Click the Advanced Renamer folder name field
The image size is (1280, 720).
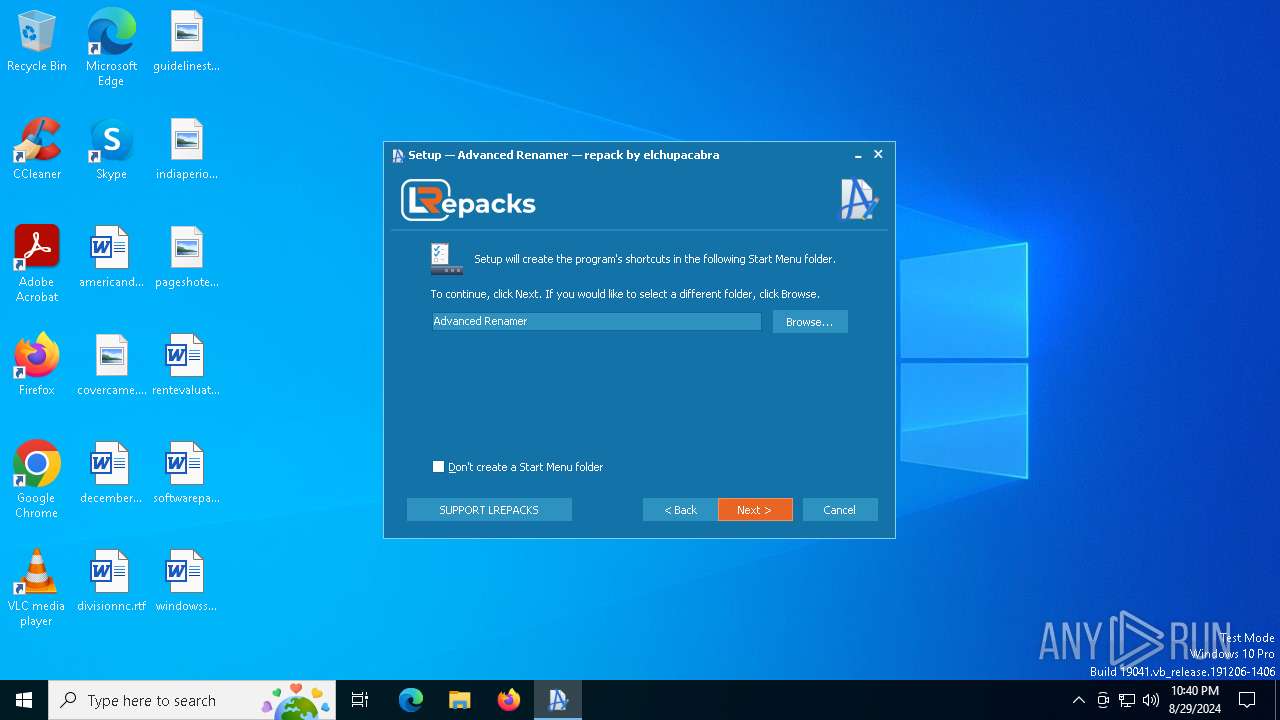(x=596, y=321)
